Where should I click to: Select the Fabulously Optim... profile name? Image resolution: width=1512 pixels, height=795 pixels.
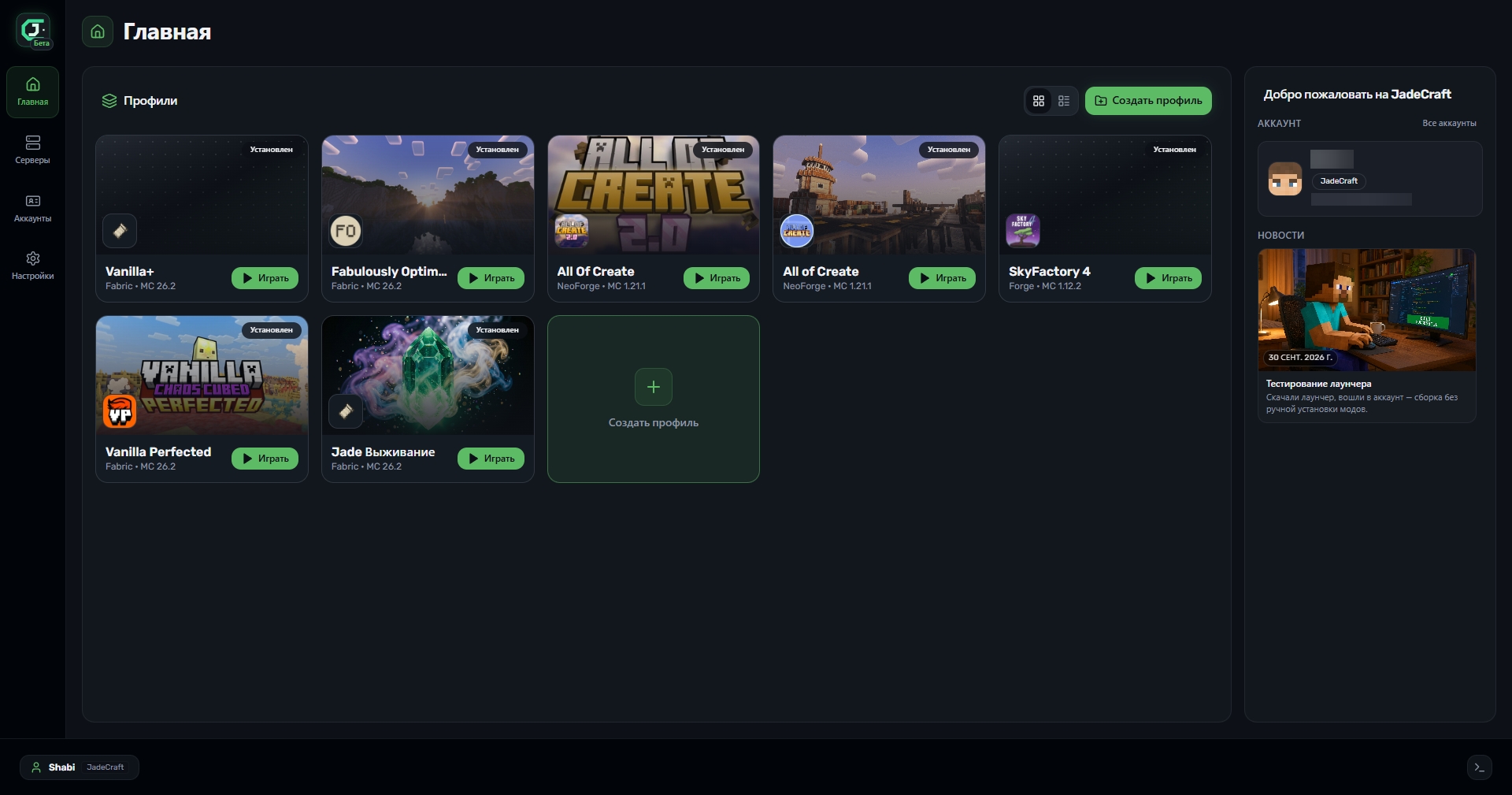[389, 271]
